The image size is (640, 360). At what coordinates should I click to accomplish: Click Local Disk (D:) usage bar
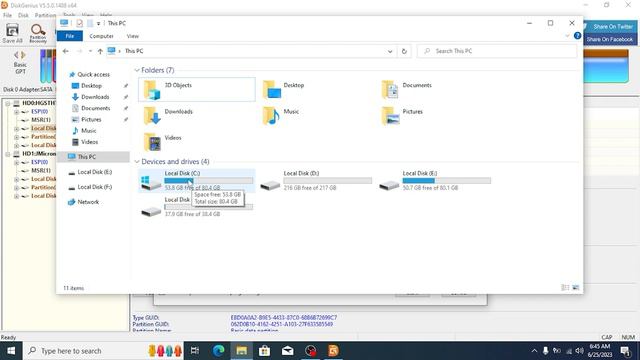(x=328, y=180)
